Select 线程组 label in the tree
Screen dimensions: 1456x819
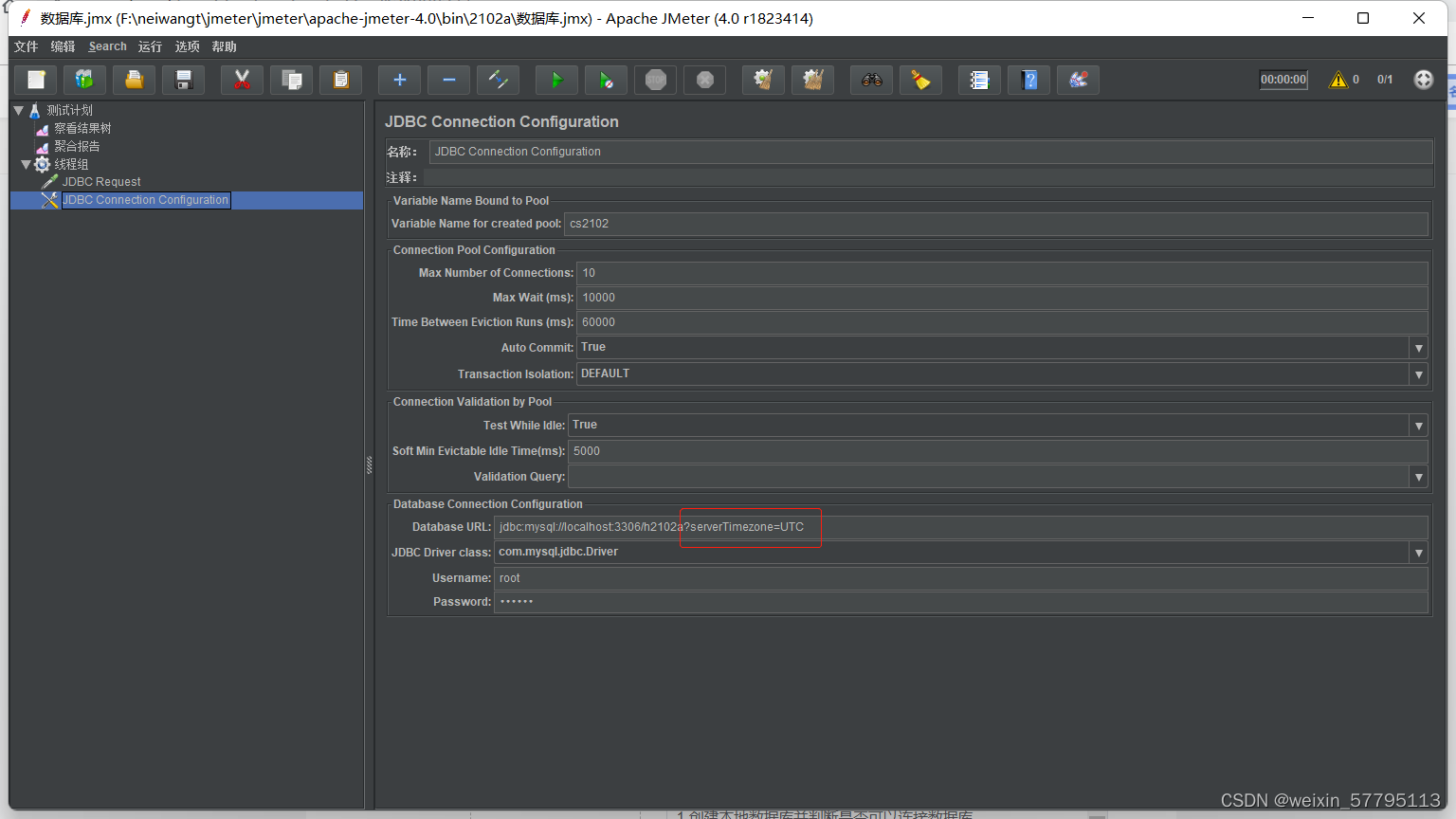pyautogui.click(x=71, y=164)
